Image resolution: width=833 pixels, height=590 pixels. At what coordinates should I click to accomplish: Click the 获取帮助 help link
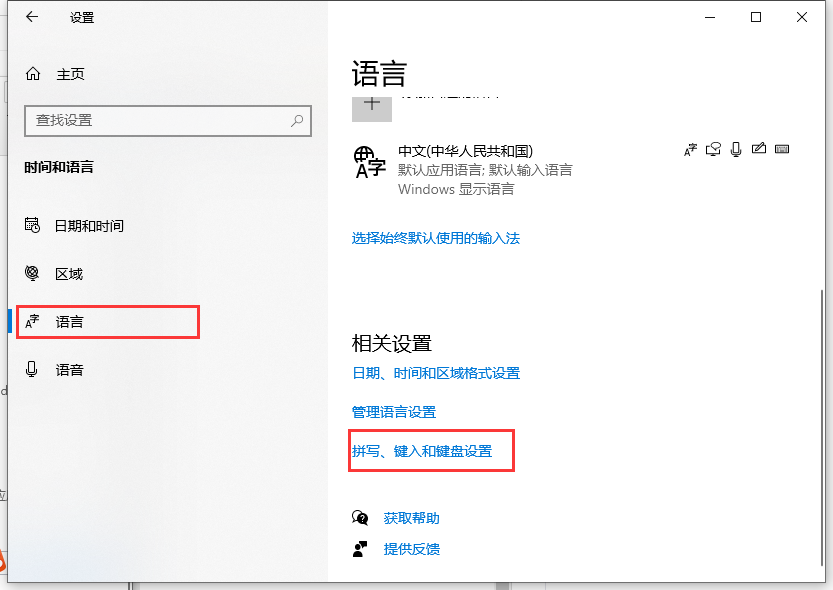coord(411,518)
